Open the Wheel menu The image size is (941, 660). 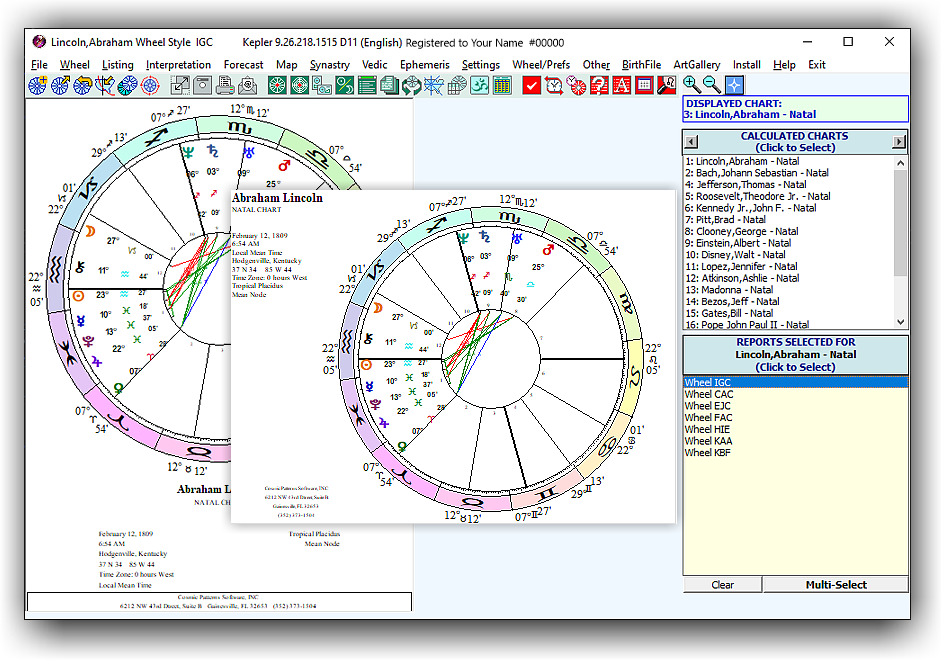(x=74, y=65)
